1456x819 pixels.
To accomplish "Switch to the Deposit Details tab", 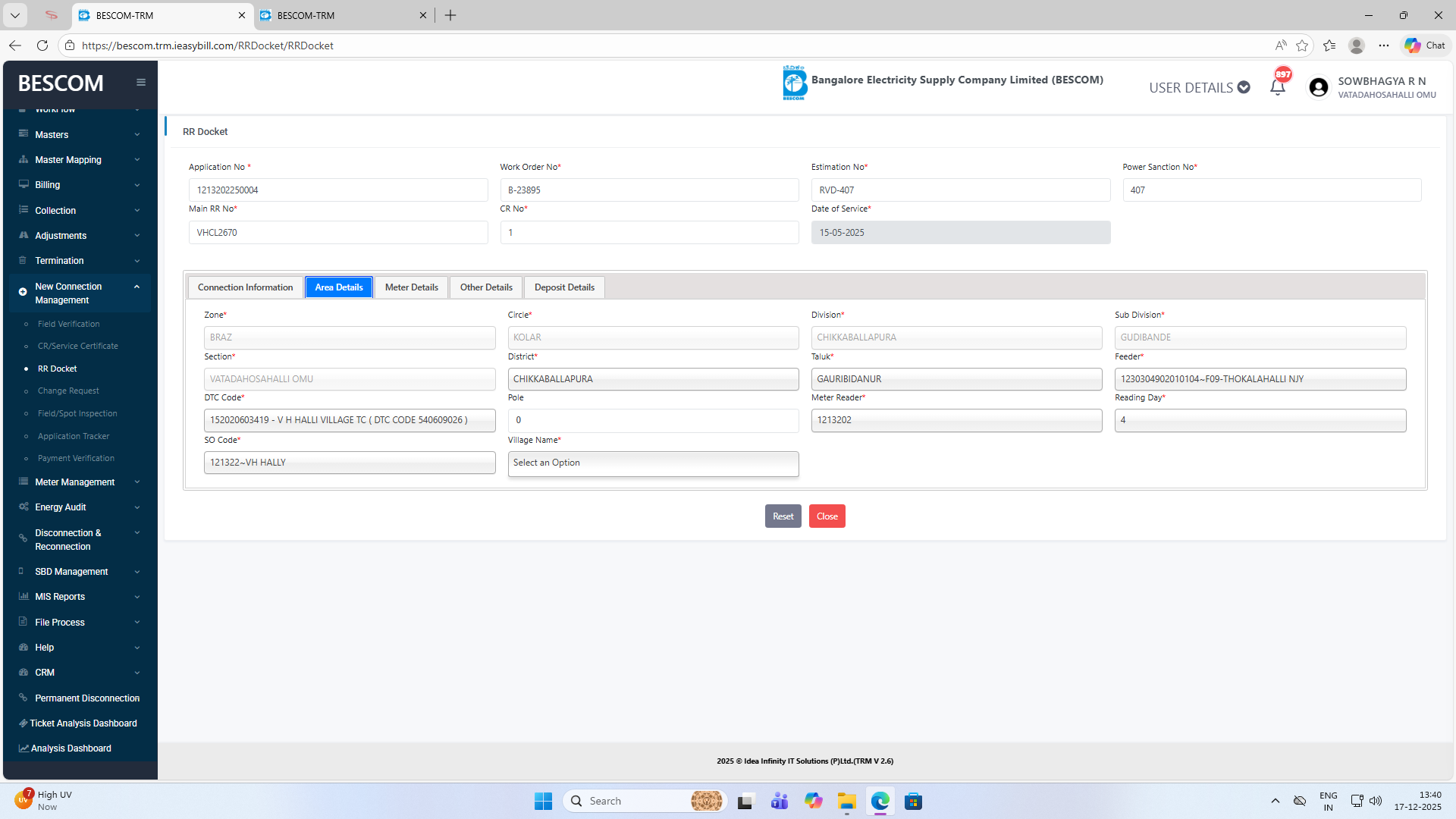I will [564, 287].
